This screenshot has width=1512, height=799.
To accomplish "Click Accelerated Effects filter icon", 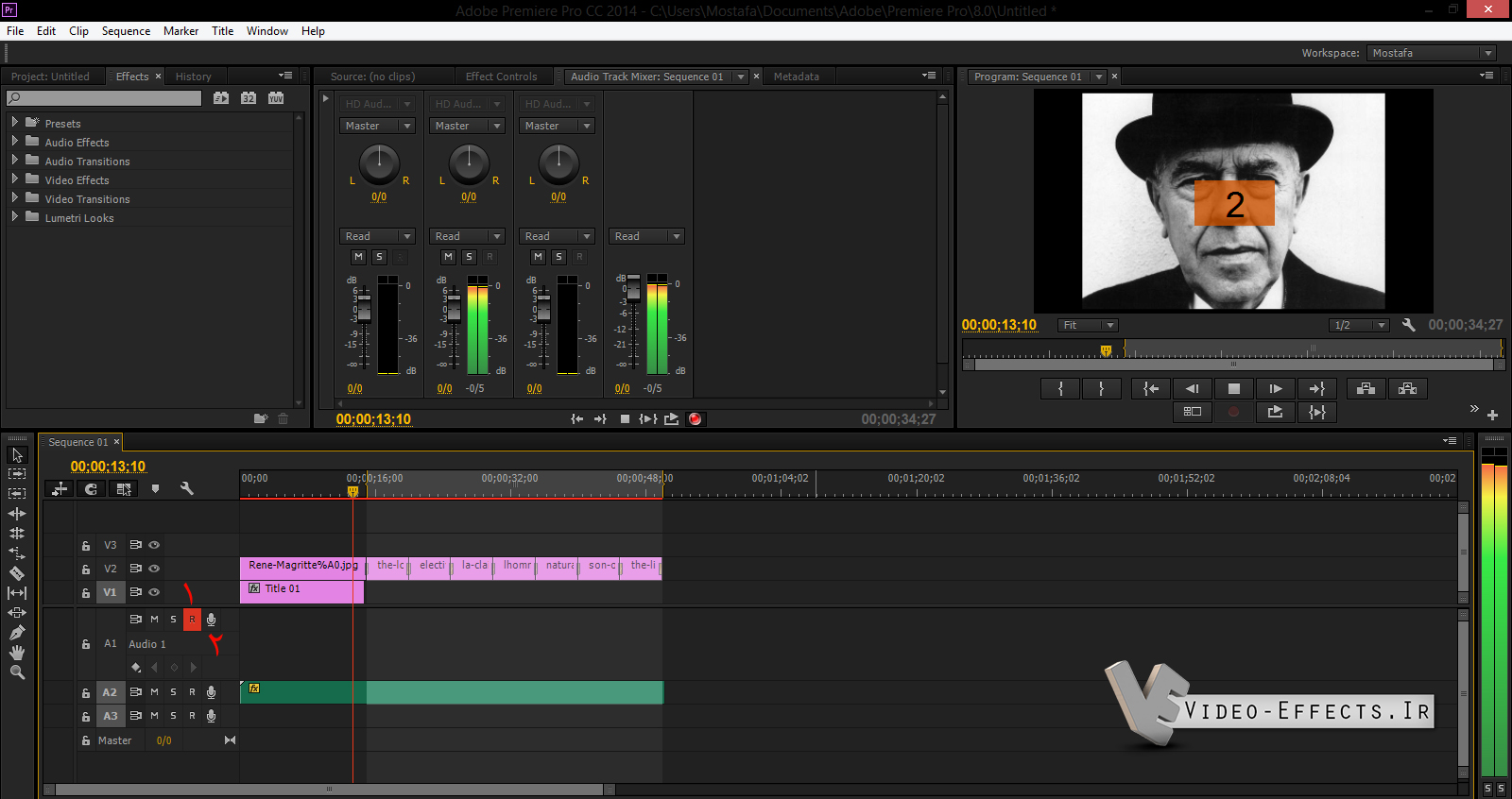I will click(x=221, y=97).
